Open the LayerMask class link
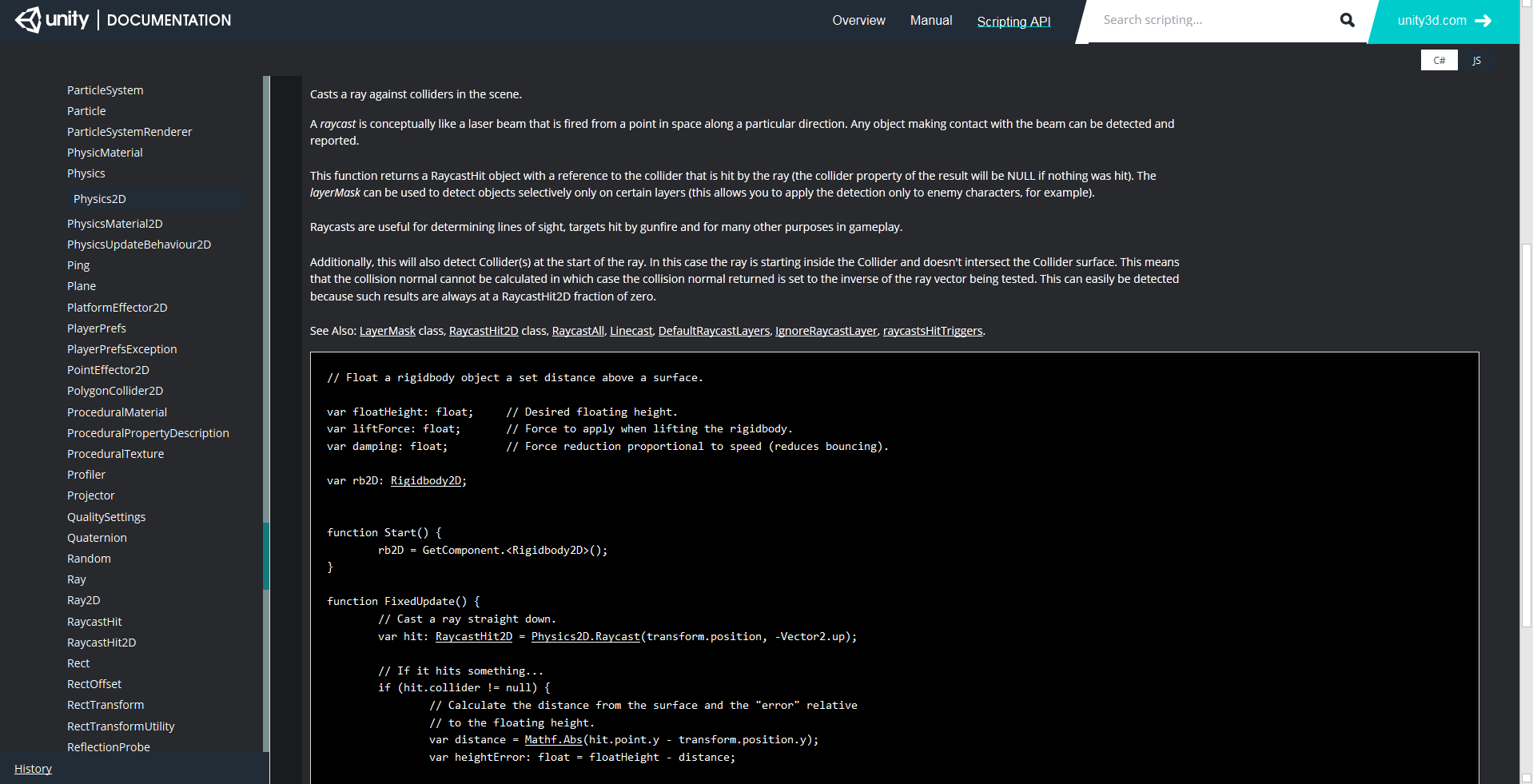 (x=387, y=330)
